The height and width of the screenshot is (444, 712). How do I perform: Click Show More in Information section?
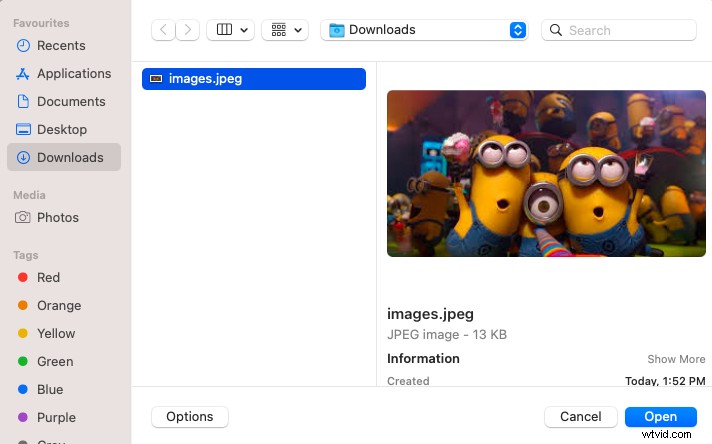[x=676, y=359]
